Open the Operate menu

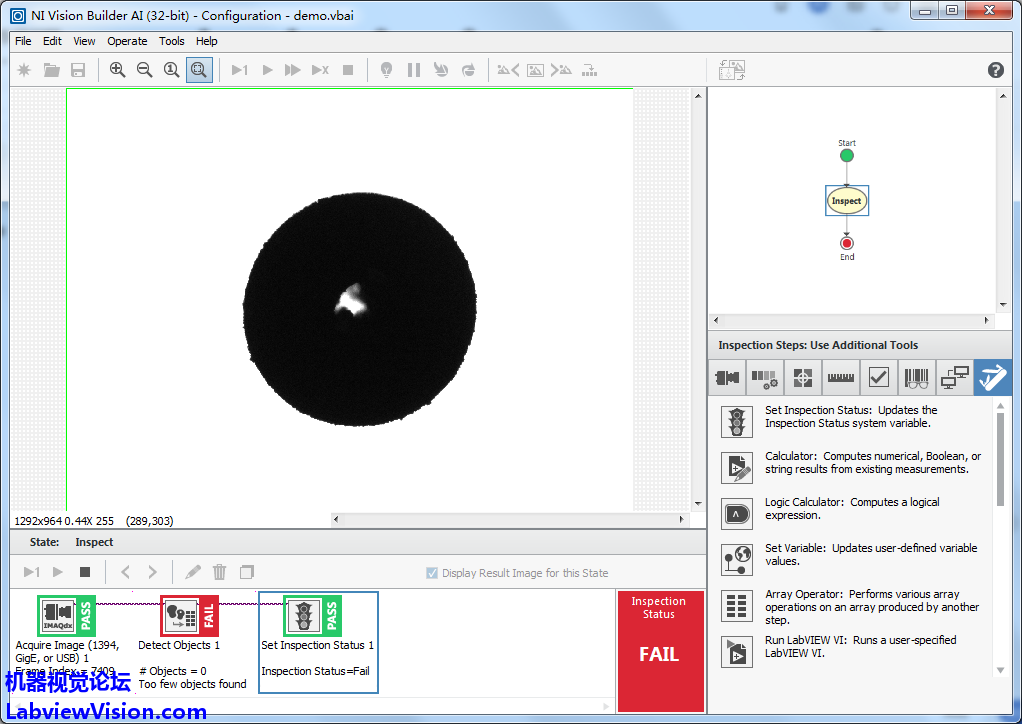point(127,41)
